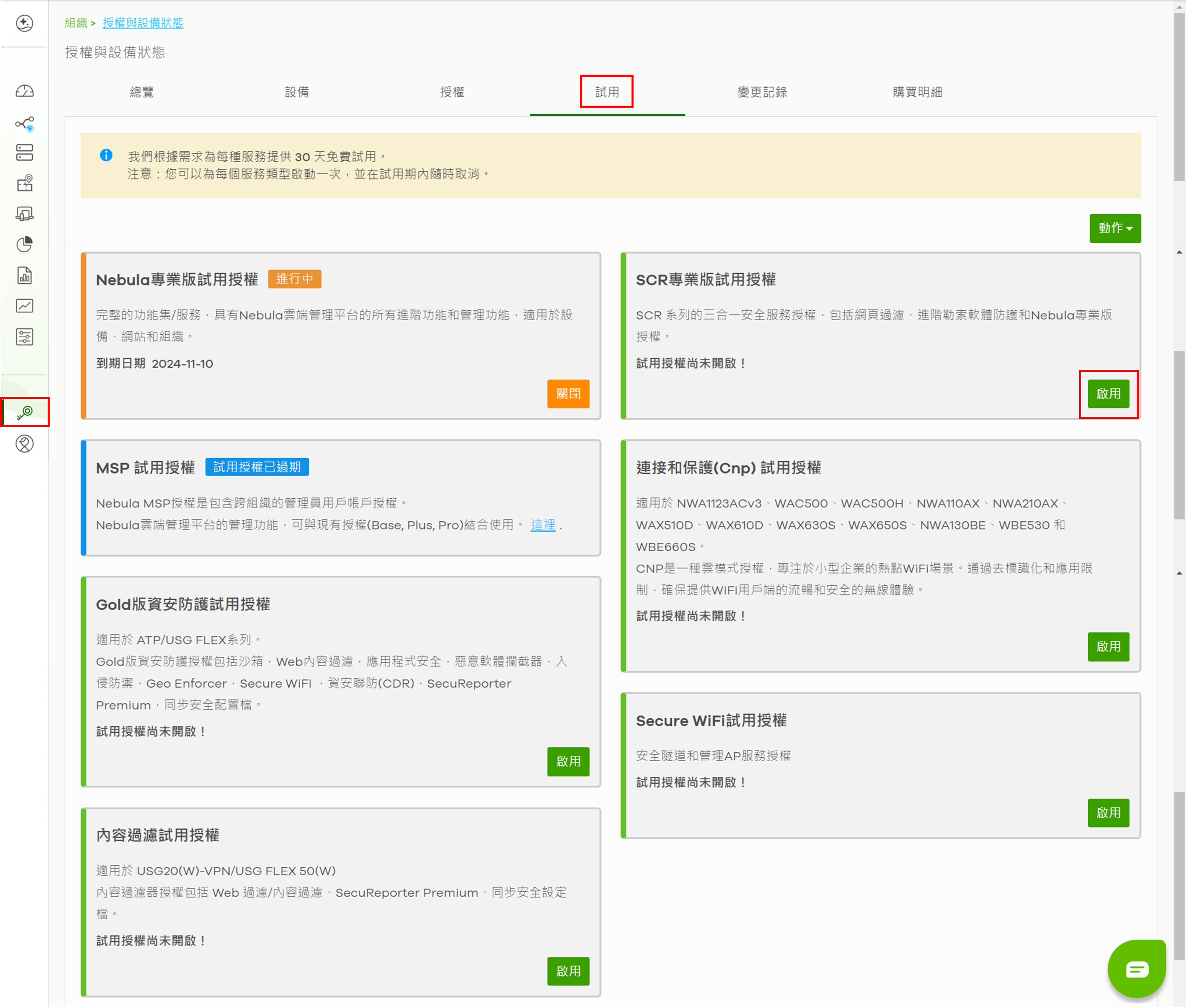Click the topology share-node sidebar icon
This screenshot has height=1008, width=1186.
coord(25,124)
